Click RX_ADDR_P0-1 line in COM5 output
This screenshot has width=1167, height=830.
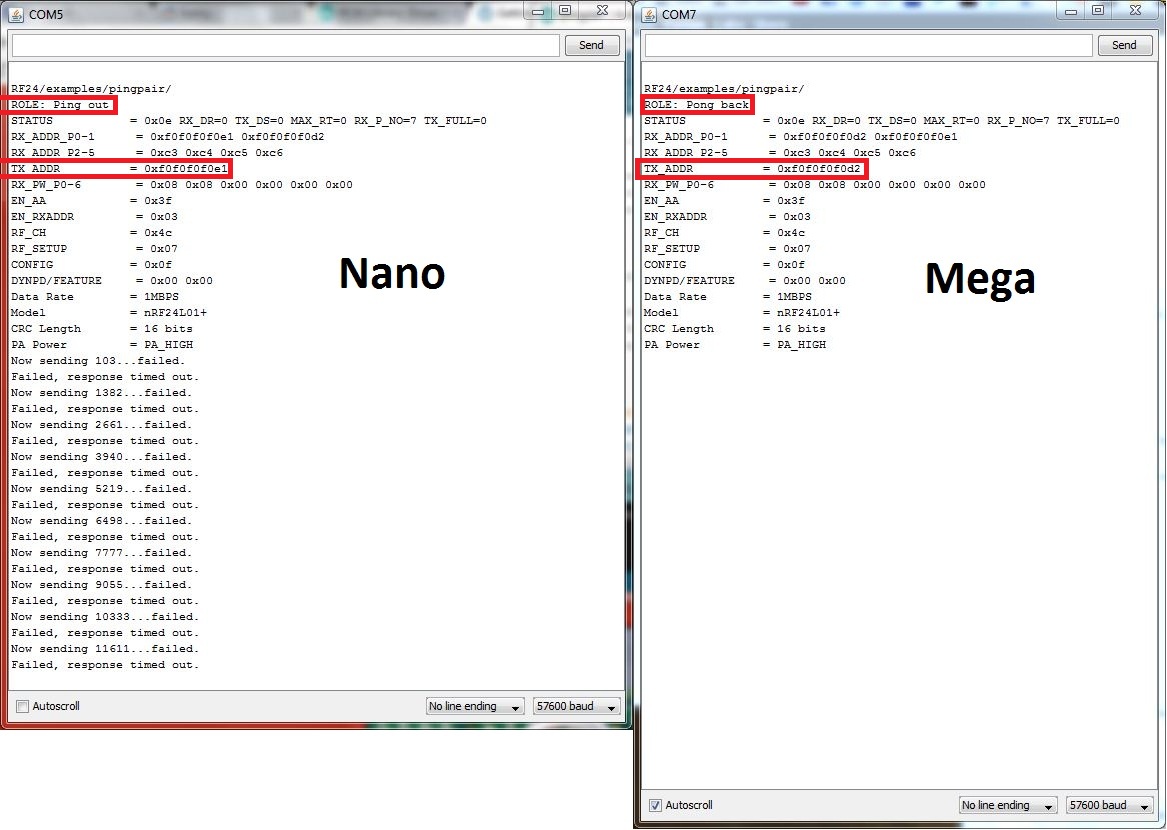coord(167,137)
